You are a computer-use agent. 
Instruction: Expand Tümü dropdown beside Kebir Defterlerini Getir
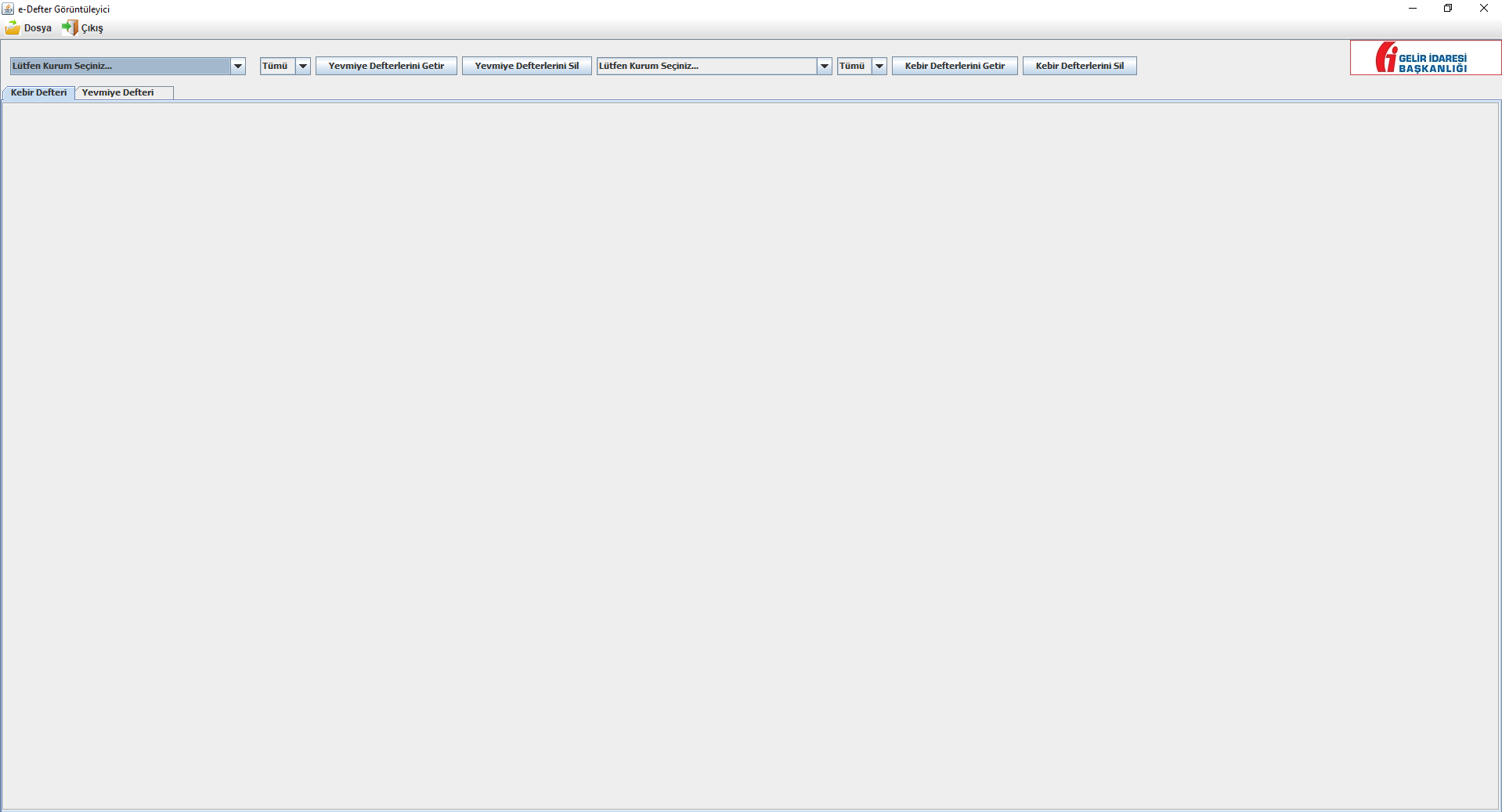click(x=879, y=66)
